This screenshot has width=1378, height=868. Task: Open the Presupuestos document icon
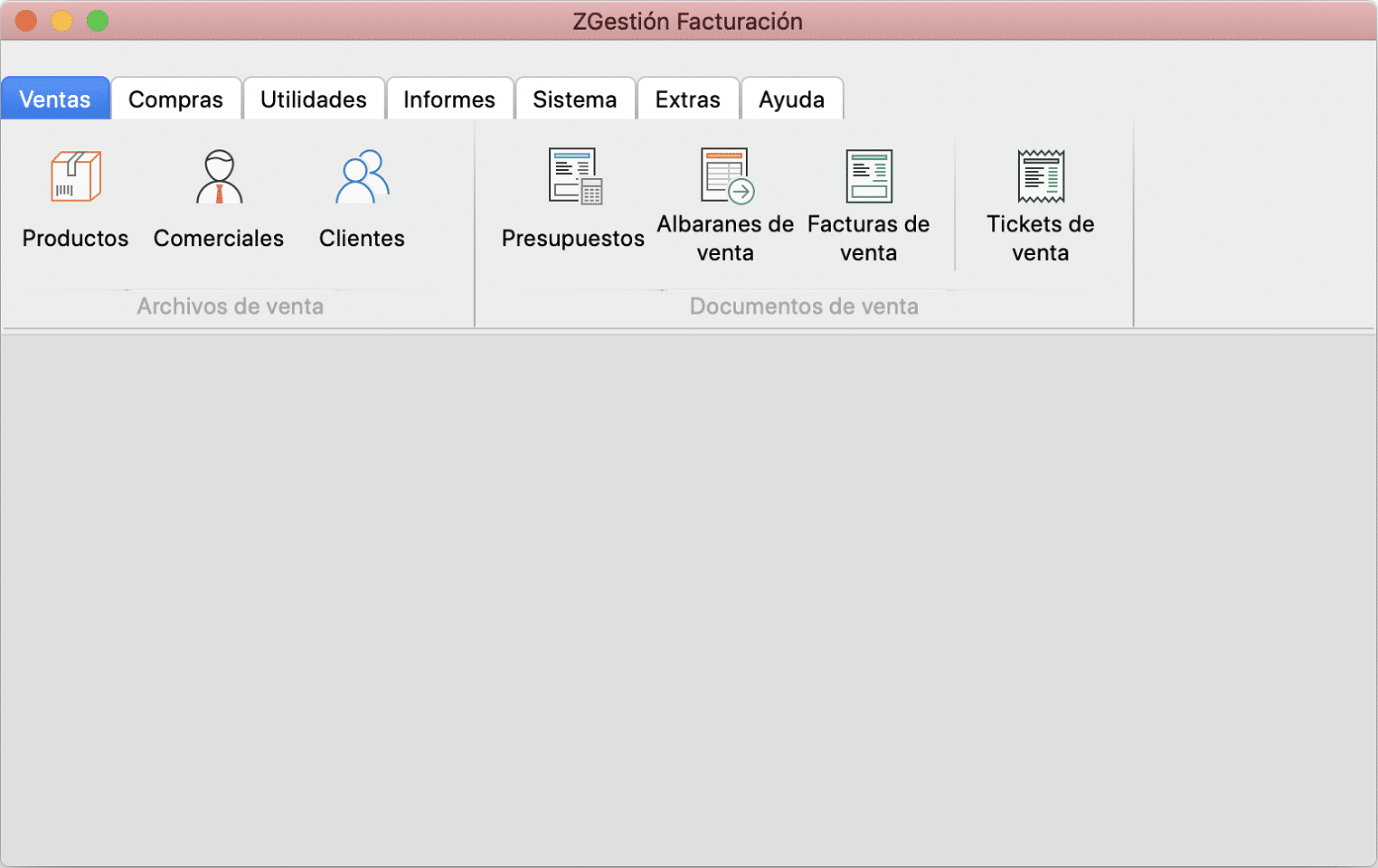(574, 176)
